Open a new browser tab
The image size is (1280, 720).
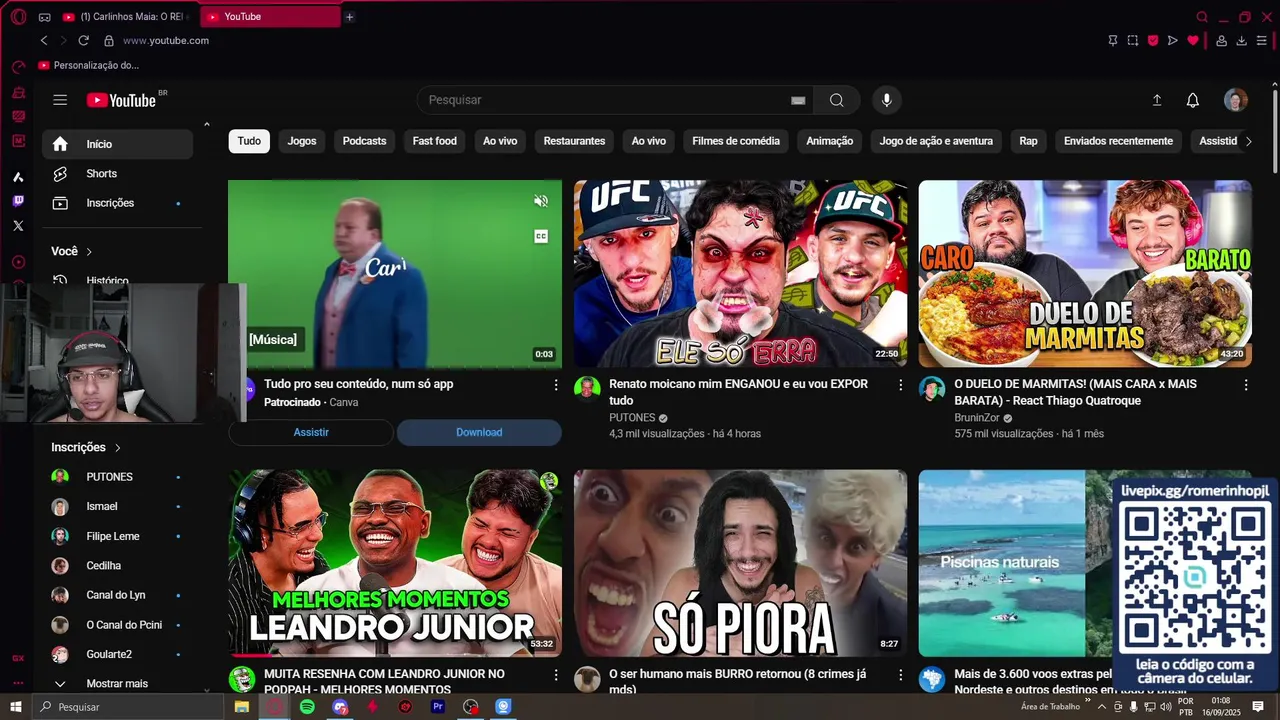click(349, 17)
